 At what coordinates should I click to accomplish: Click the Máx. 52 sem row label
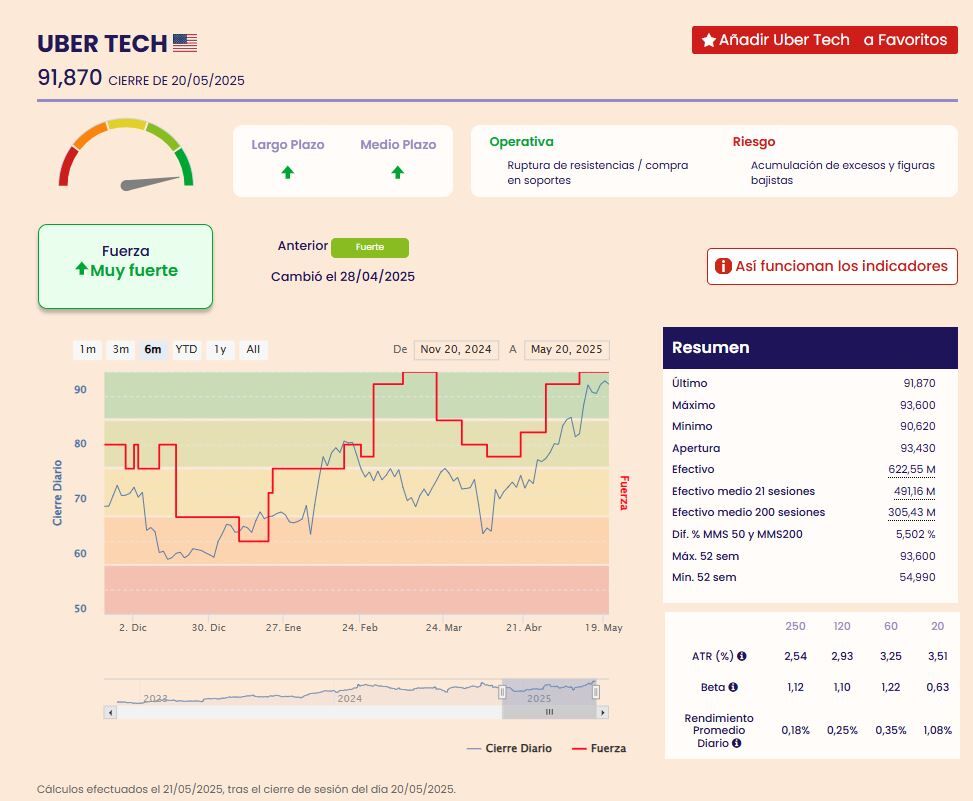click(x=705, y=556)
